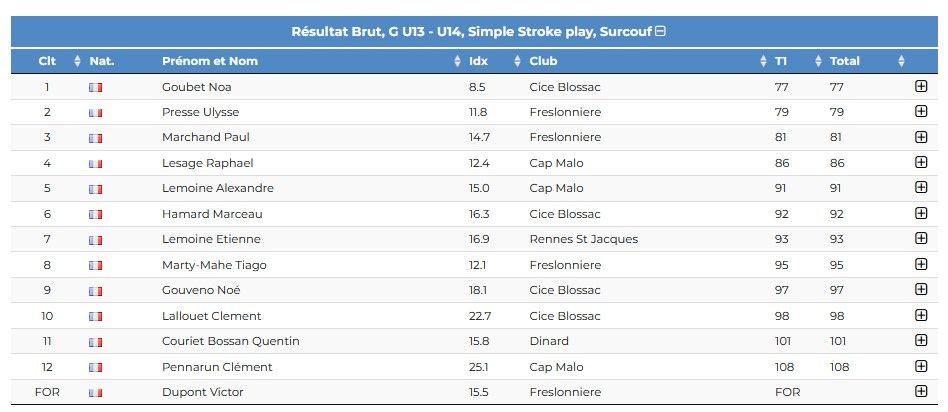Screen dimensions: 948x412
Task: Click the French flag for Goubet Noa
Action: tap(96, 87)
